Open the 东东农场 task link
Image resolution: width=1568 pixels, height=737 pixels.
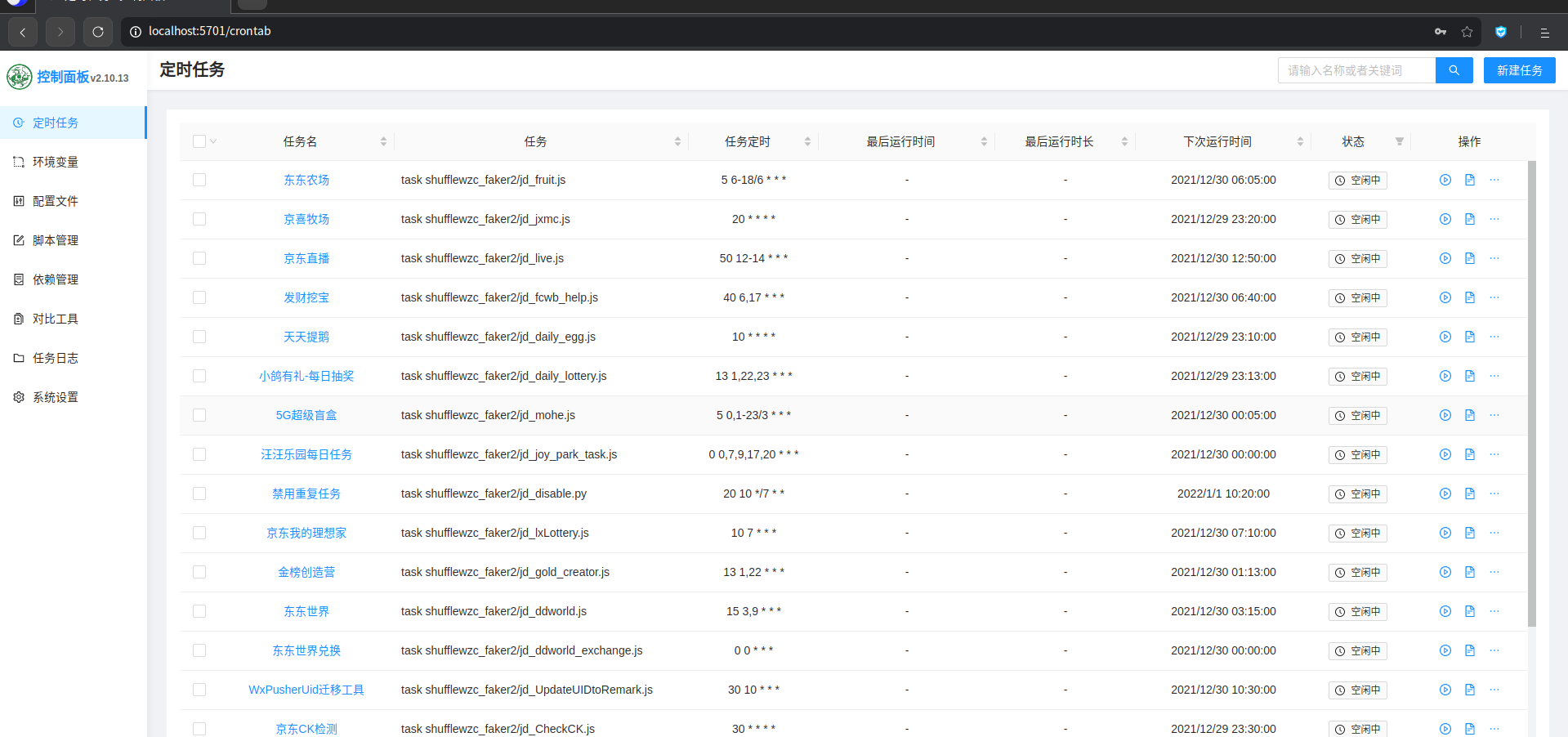tap(306, 180)
